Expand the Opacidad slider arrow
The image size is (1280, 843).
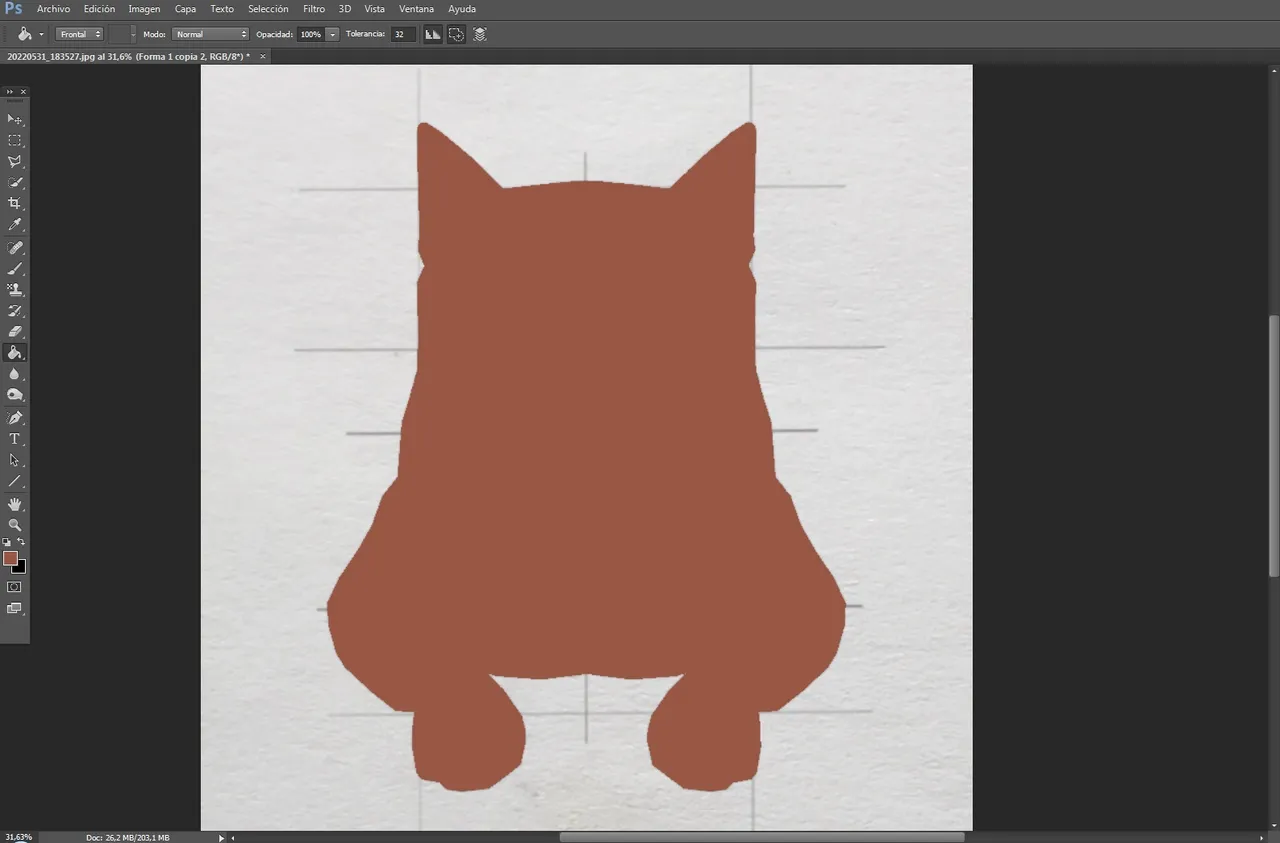pyautogui.click(x=333, y=34)
